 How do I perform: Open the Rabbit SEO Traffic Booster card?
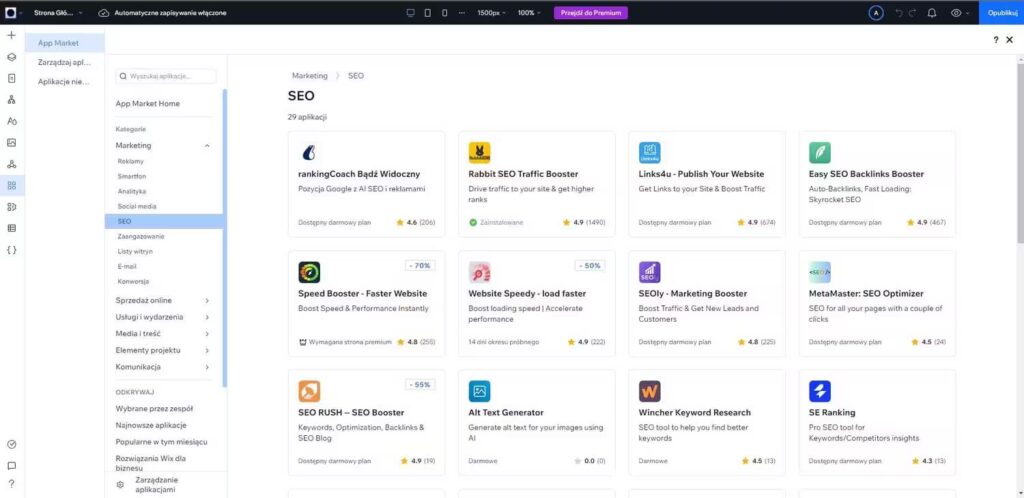(537, 184)
